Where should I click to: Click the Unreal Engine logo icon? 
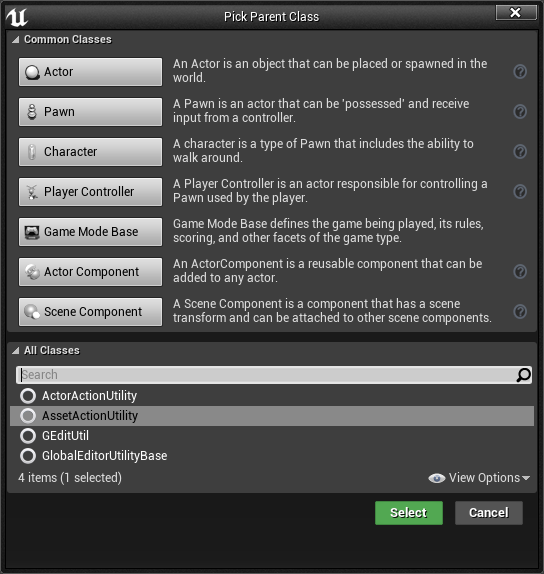17,17
